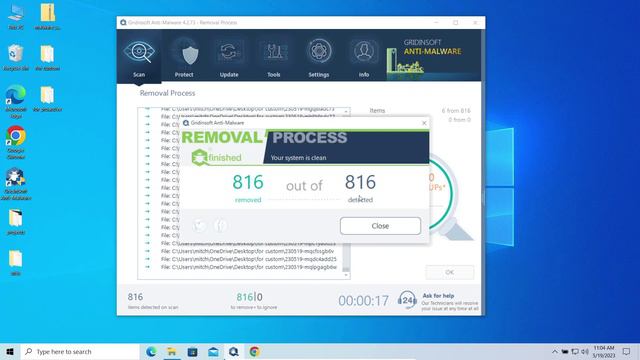Click the 816 detected count
This screenshot has width=640, height=360.
[x=360, y=182]
